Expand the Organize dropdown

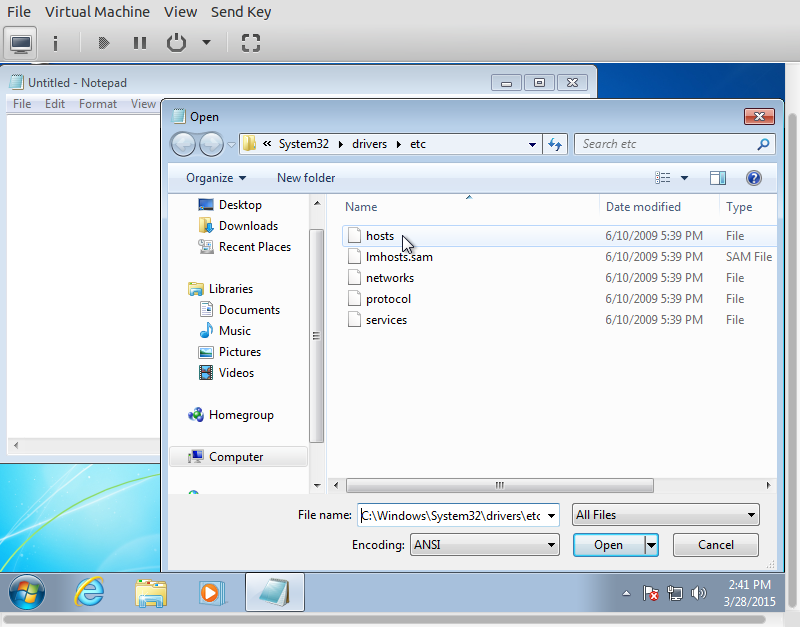pos(216,178)
